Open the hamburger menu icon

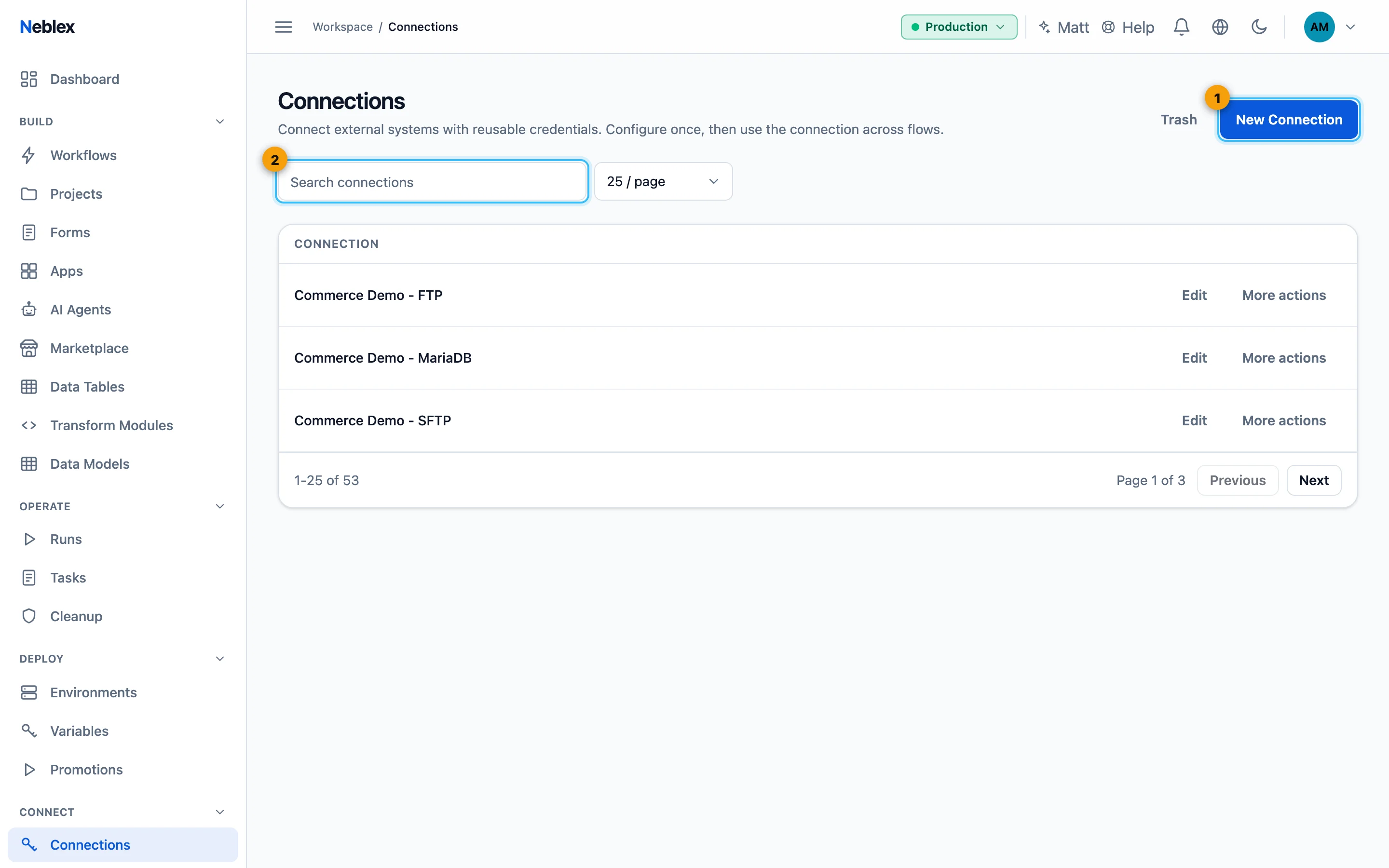(283, 27)
